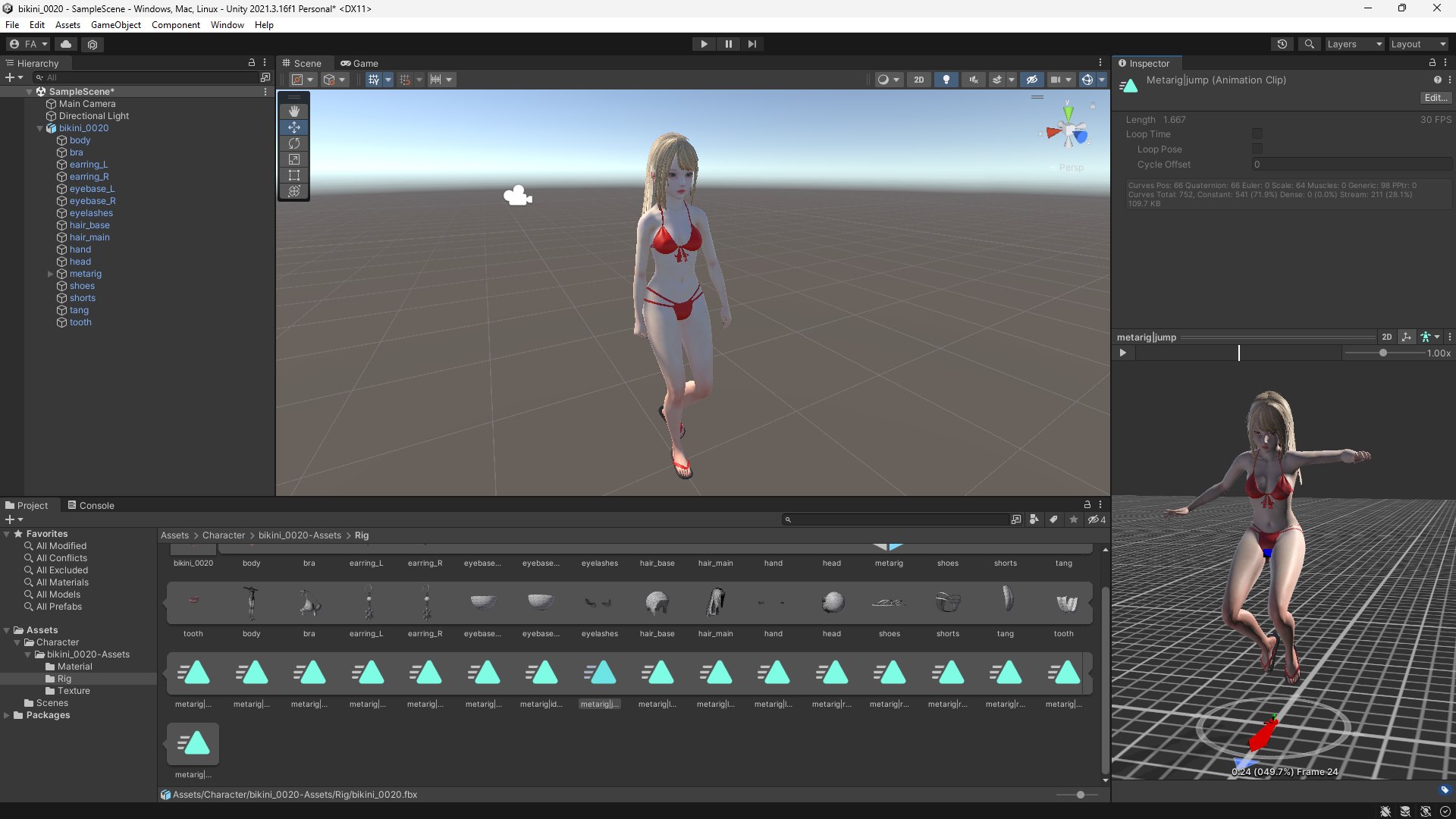Open the Layout dropdown
Image resolution: width=1456 pixels, height=819 pixels.
tap(1418, 44)
